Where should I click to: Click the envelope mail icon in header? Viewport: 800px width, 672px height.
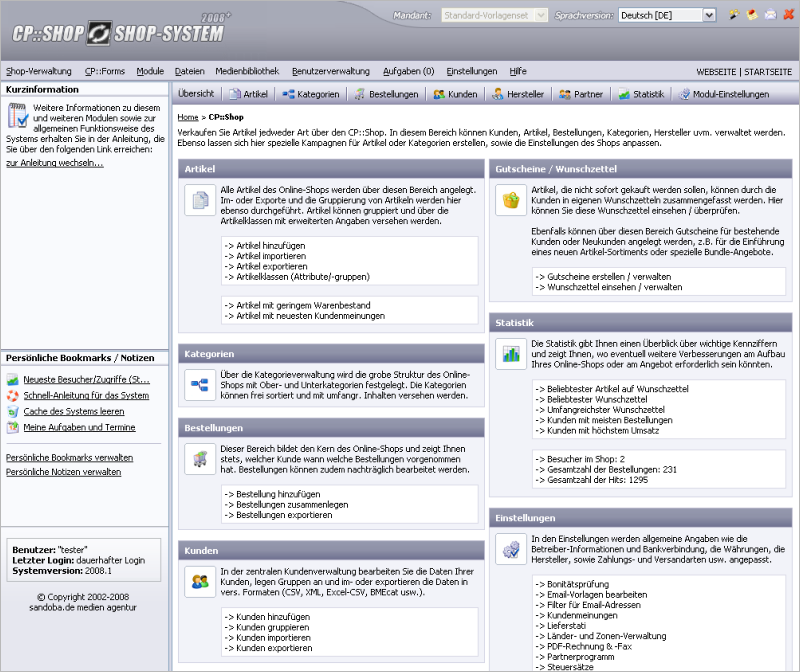[x=770, y=15]
